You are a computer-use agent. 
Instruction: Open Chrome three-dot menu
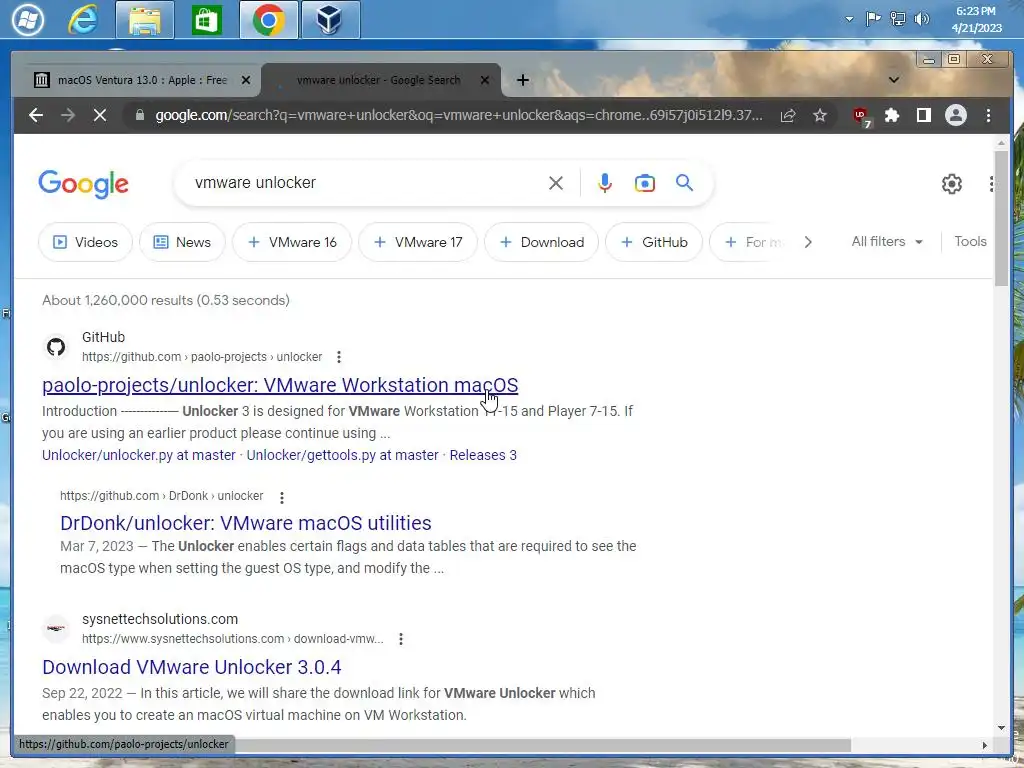(x=988, y=116)
